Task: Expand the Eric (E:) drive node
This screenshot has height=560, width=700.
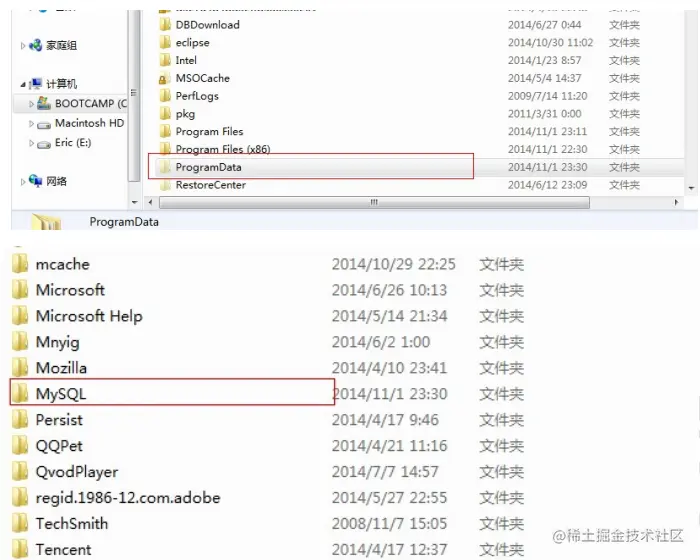Action: coord(31,143)
